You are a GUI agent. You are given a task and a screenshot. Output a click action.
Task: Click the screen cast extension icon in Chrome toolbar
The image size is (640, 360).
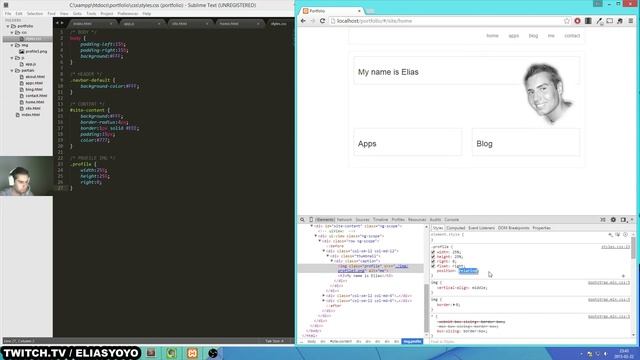click(609, 21)
